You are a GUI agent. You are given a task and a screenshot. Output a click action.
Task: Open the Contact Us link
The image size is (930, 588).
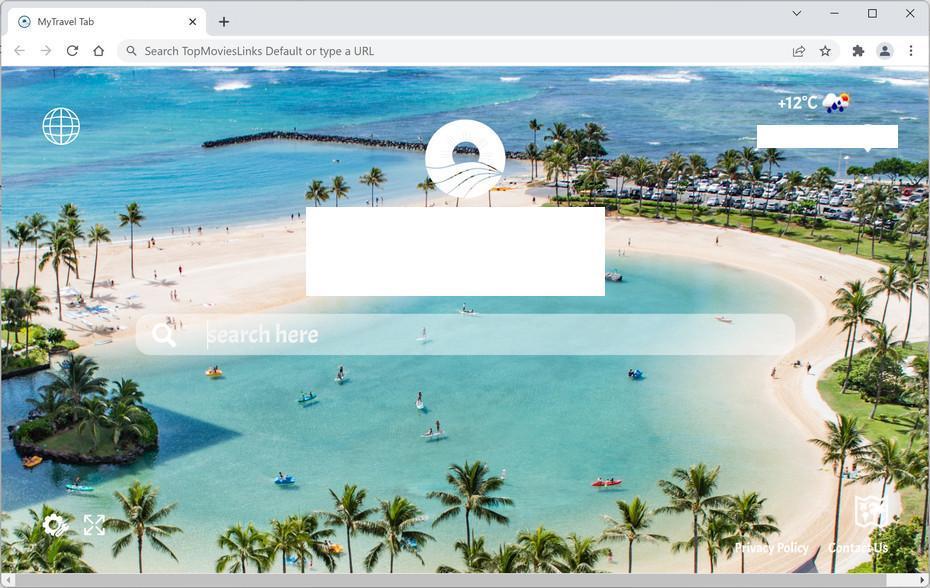click(858, 548)
